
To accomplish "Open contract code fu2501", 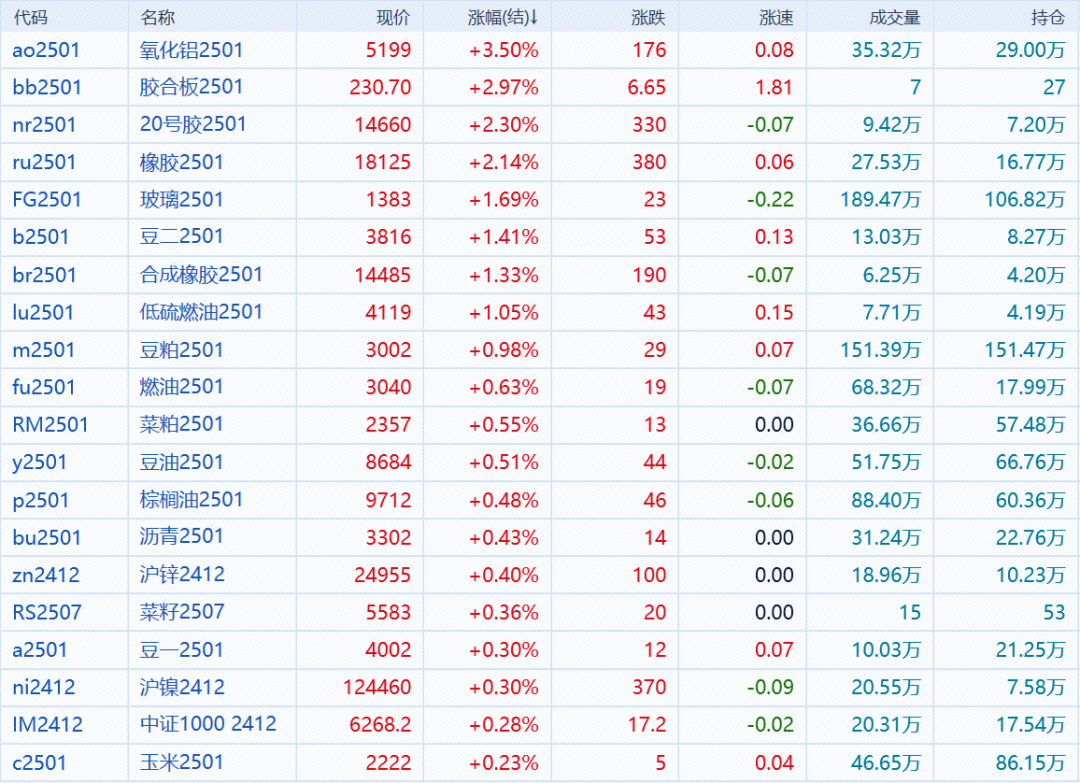I will [43, 387].
